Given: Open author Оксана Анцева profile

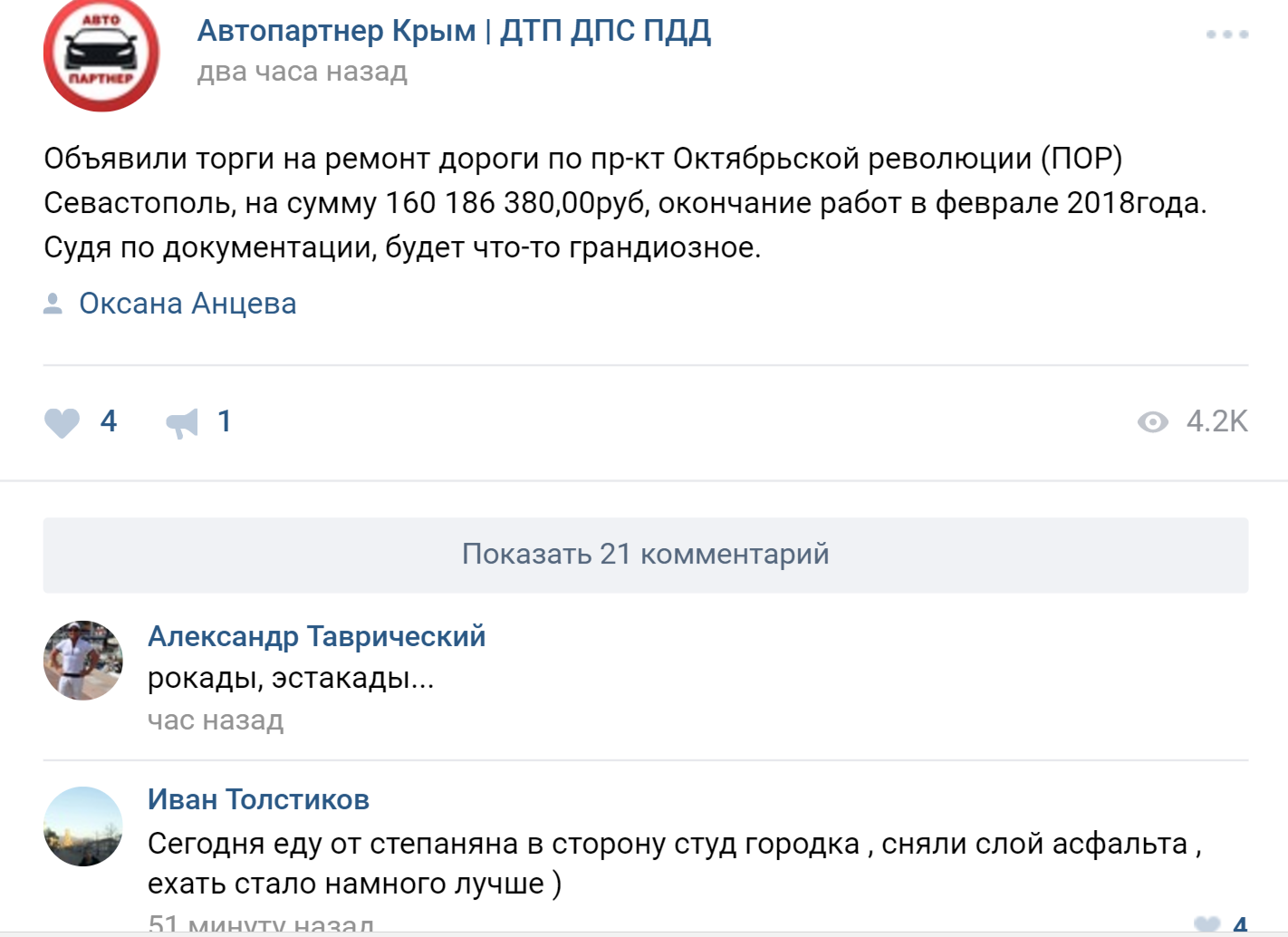Looking at the screenshot, I should pyautogui.click(x=187, y=304).
